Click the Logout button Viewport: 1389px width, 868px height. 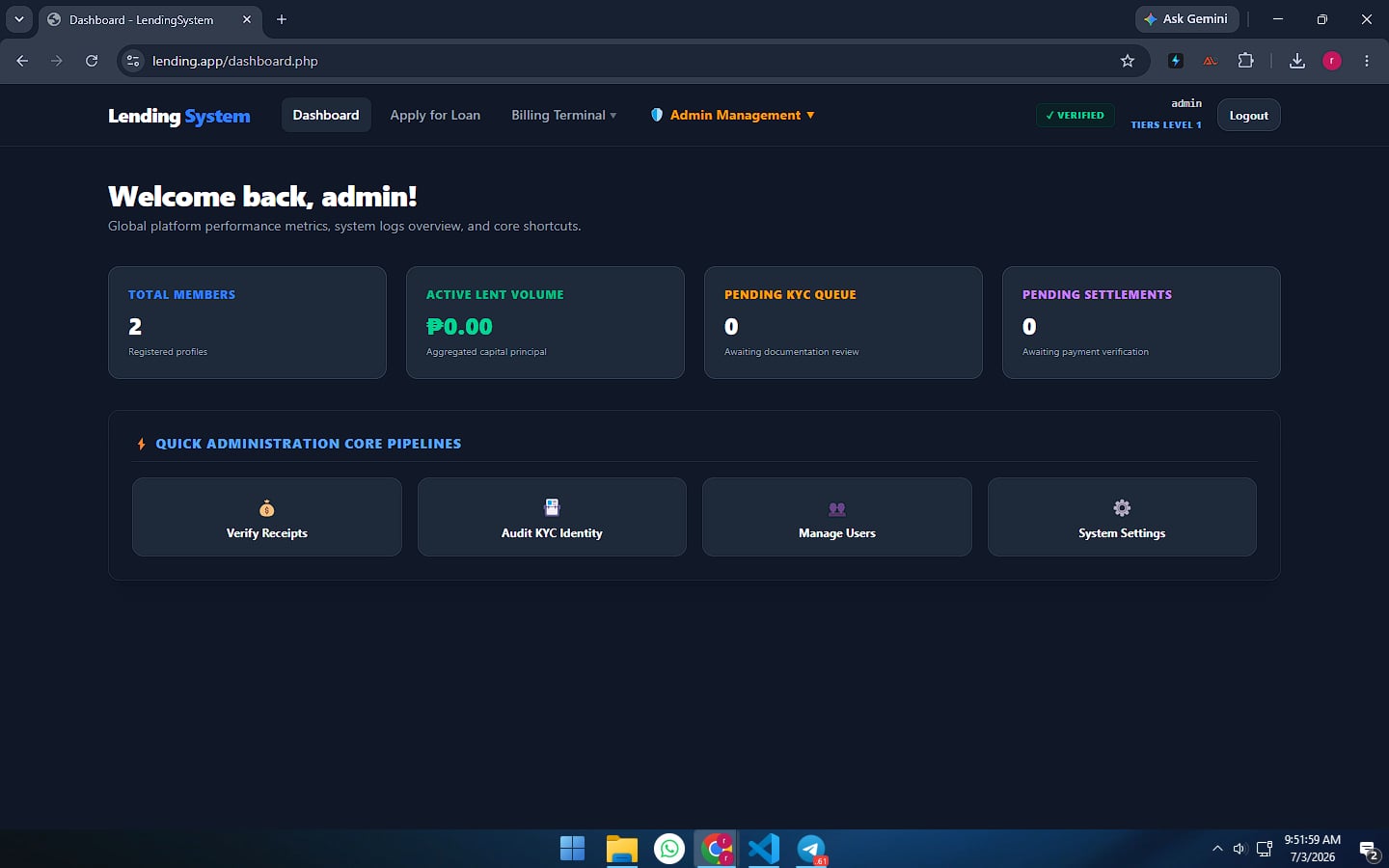(1248, 115)
